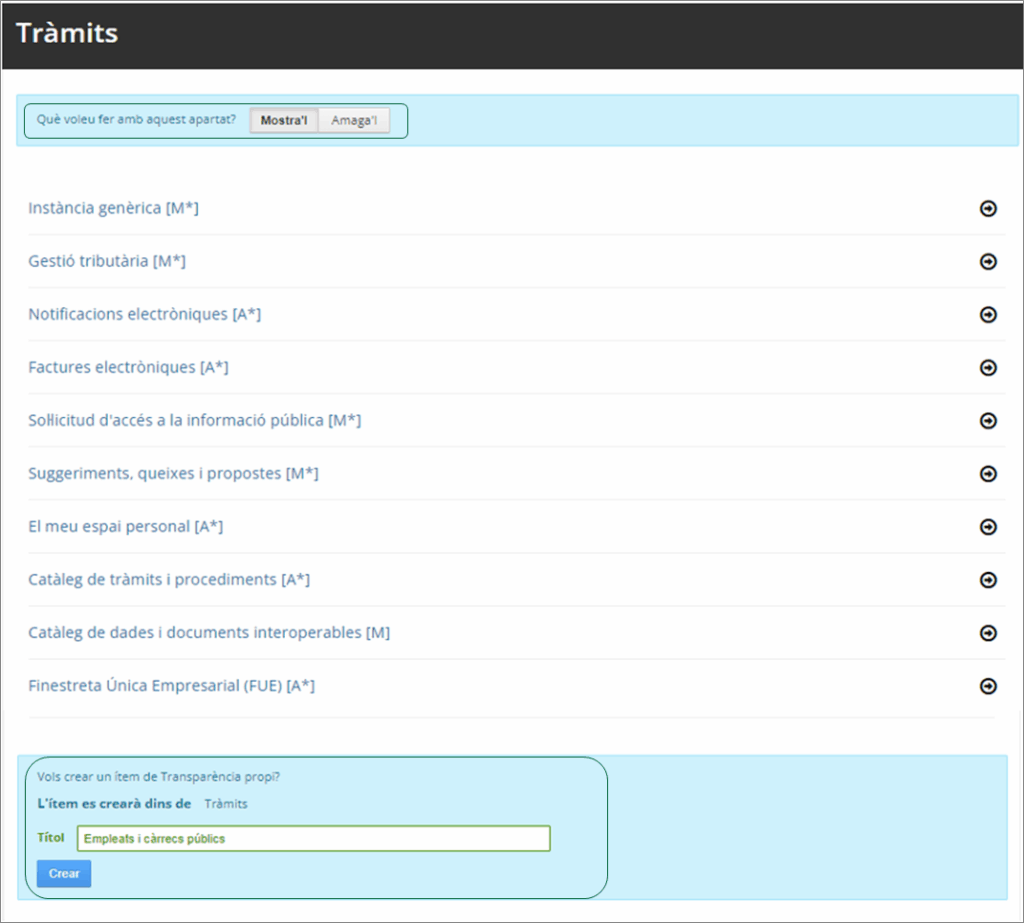1024x923 pixels.
Task: Click the Títol text input field
Action: (313, 838)
